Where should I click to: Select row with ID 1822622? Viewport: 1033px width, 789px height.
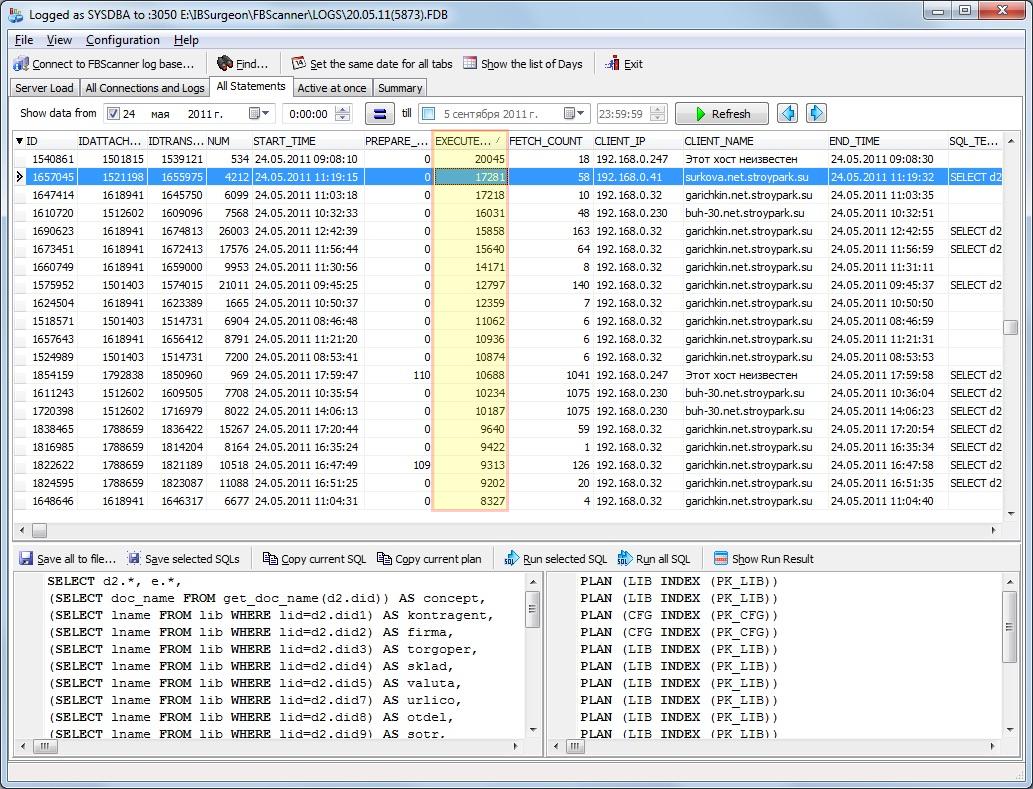coord(507,465)
